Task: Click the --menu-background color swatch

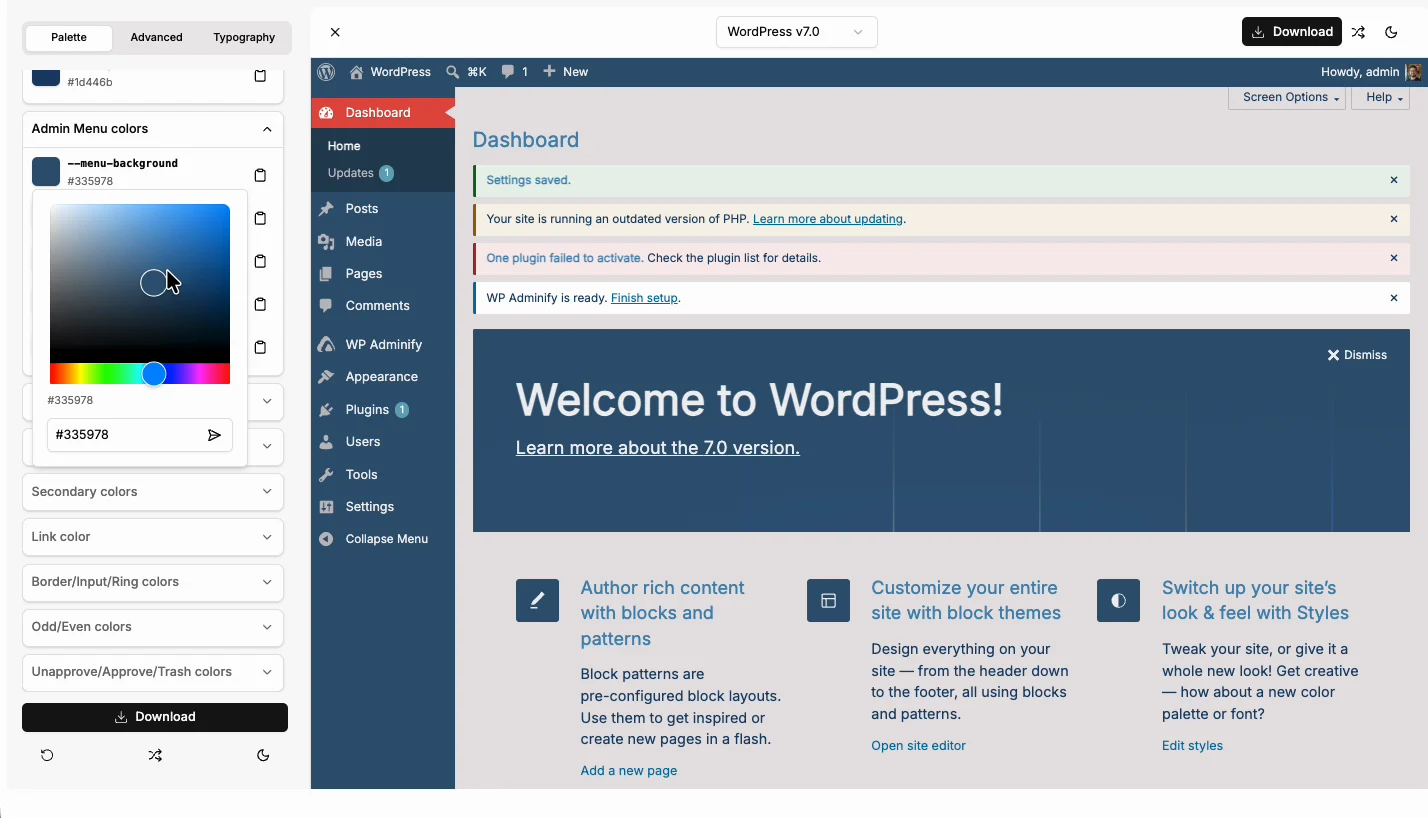Action: click(x=46, y=172)
